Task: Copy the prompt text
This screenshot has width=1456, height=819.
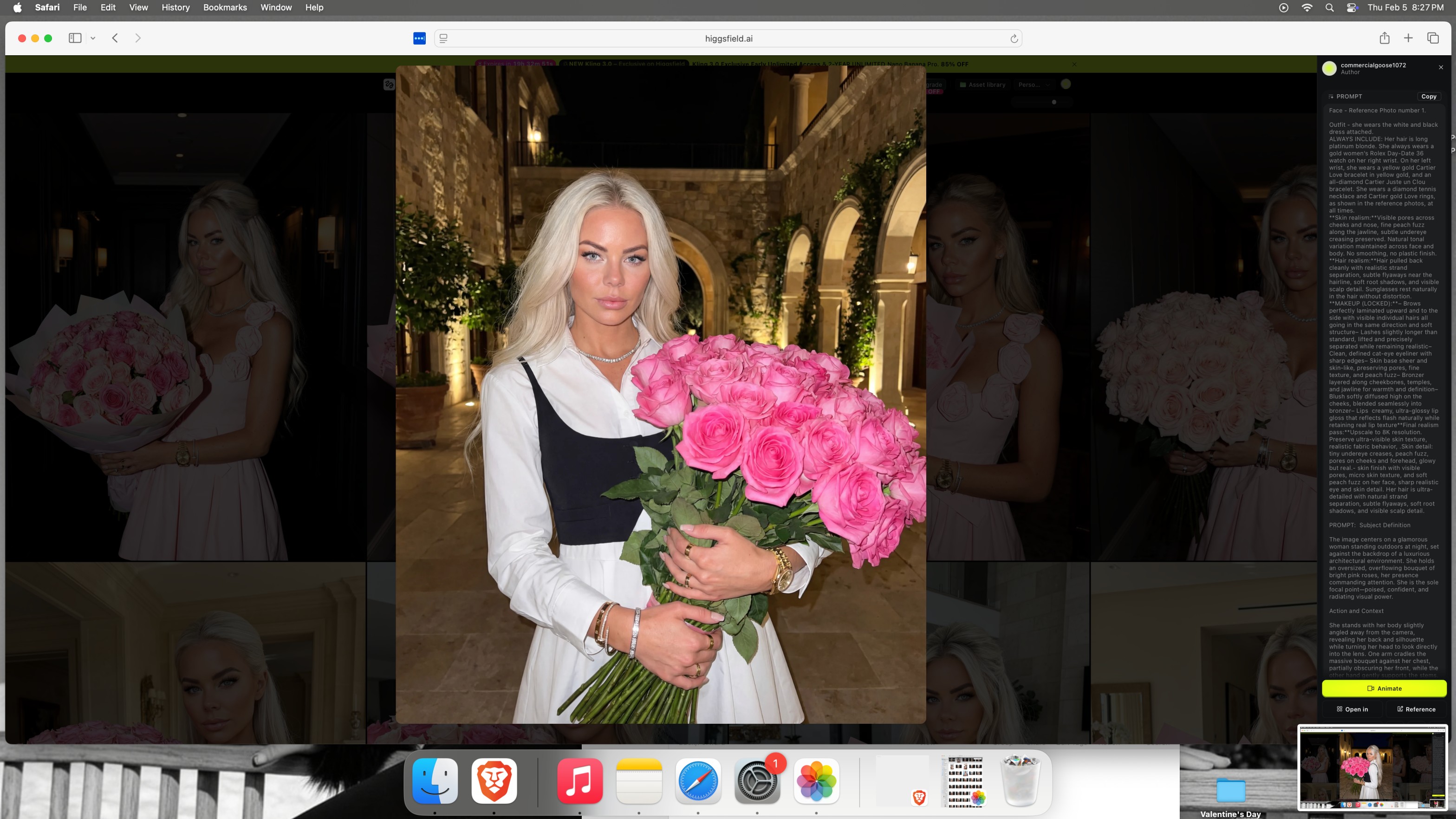Action: [x=1428, y=96]
